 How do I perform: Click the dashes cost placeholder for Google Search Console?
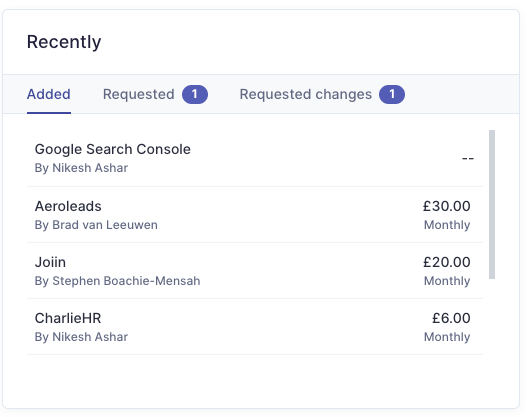[468, 158]
